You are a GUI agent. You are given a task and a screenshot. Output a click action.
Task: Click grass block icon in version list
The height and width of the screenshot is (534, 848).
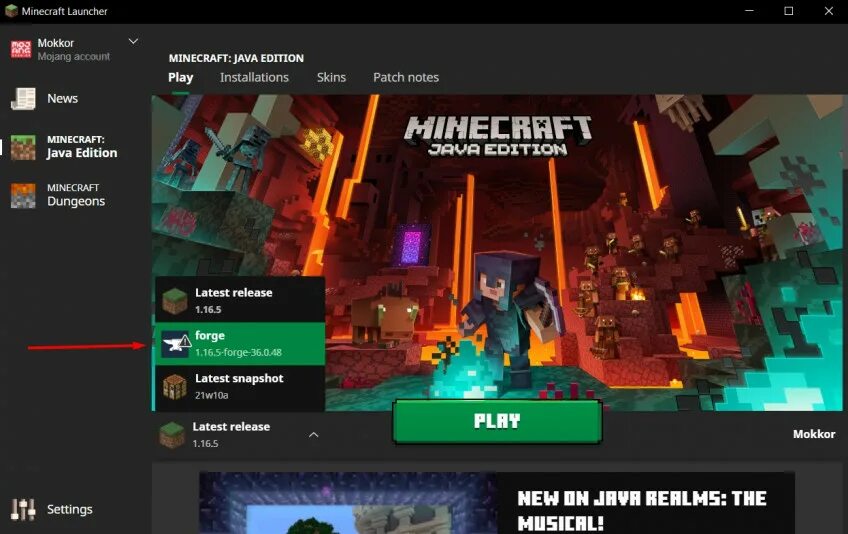click(x=175, y=301)
